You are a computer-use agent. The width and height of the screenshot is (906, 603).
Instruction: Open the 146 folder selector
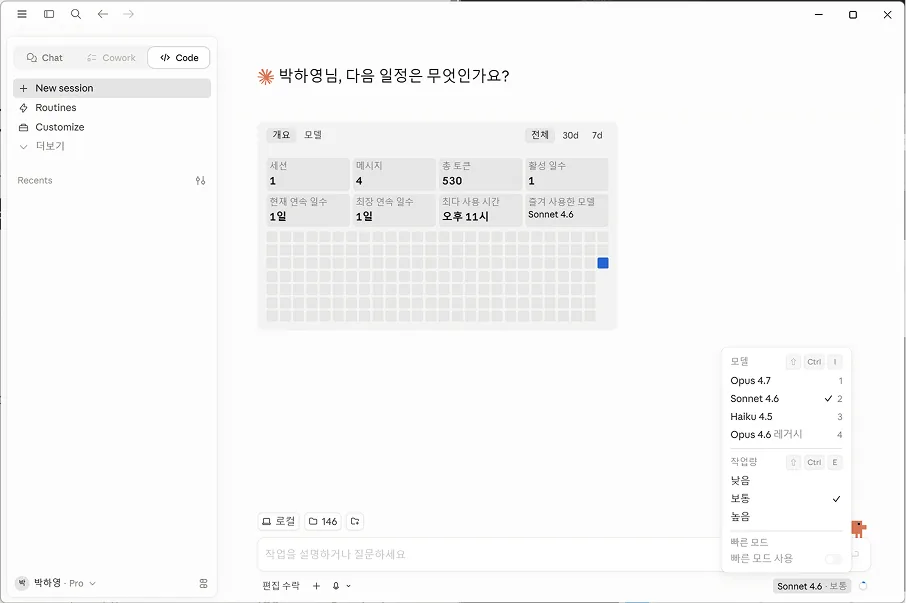coord(322,522)
